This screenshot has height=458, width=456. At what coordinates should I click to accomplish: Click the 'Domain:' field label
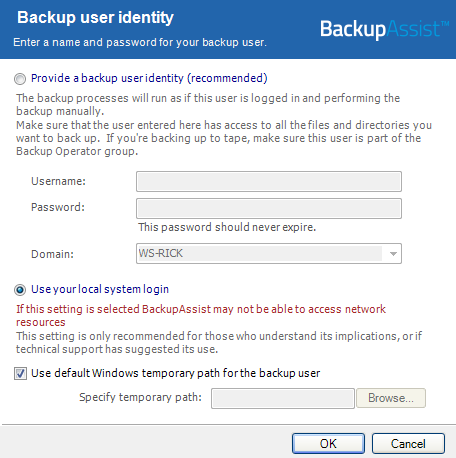pyautogui.click(x=52, y=254)
